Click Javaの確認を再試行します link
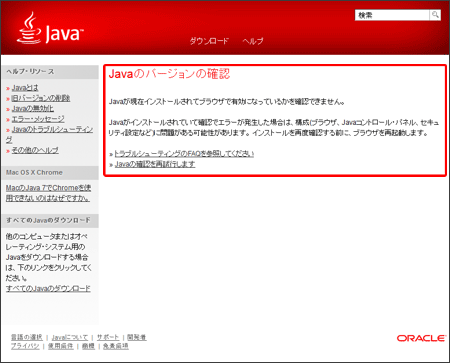 [155, 164]
